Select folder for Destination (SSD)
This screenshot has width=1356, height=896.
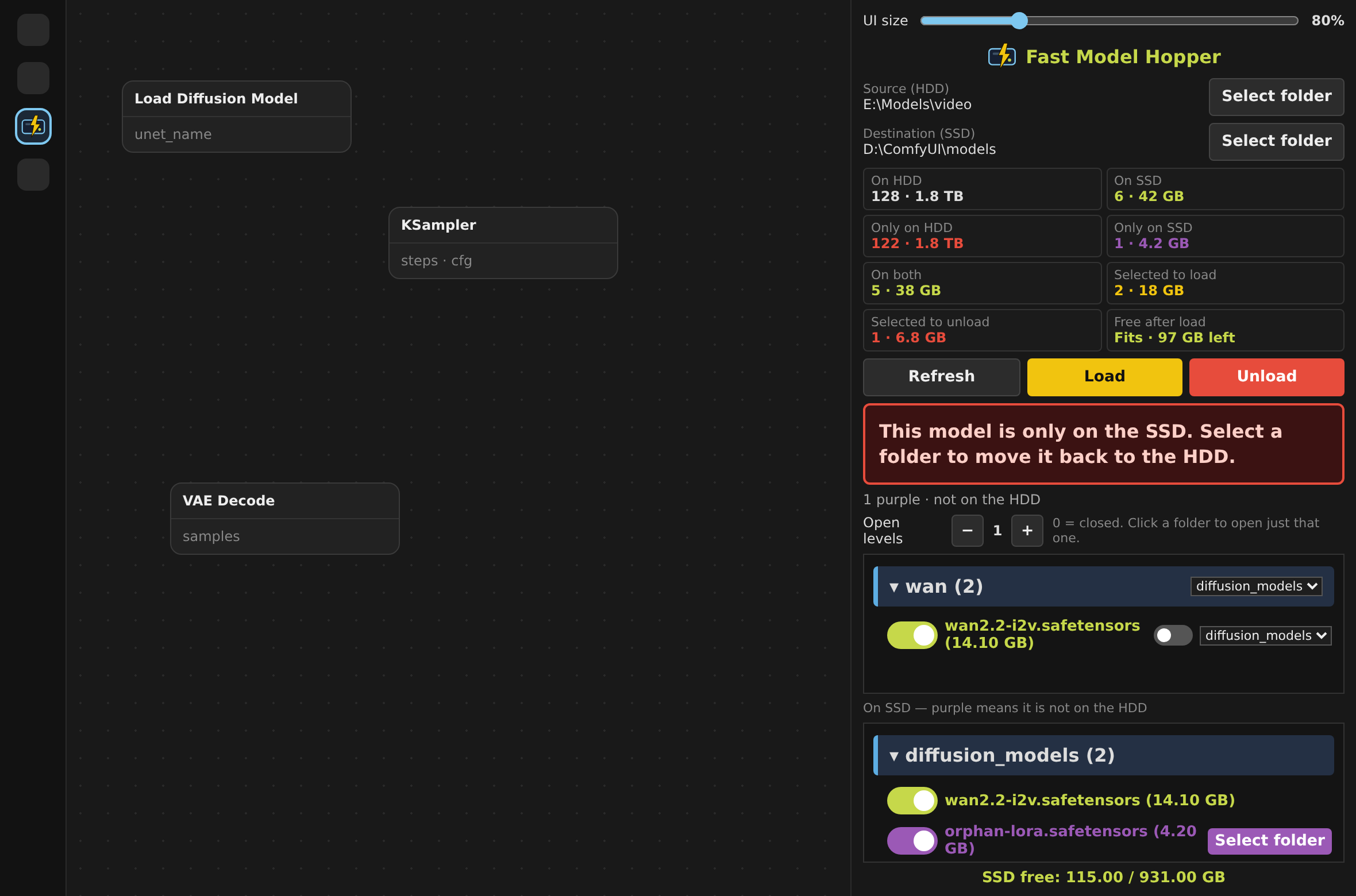(x=1276, y=141)
